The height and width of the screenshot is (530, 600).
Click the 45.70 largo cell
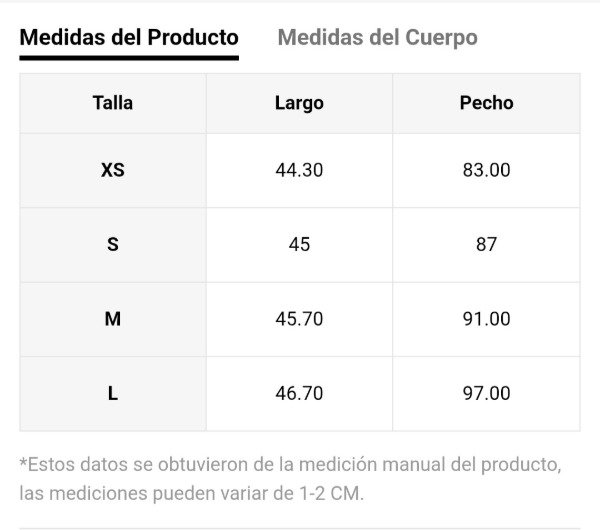299,319
